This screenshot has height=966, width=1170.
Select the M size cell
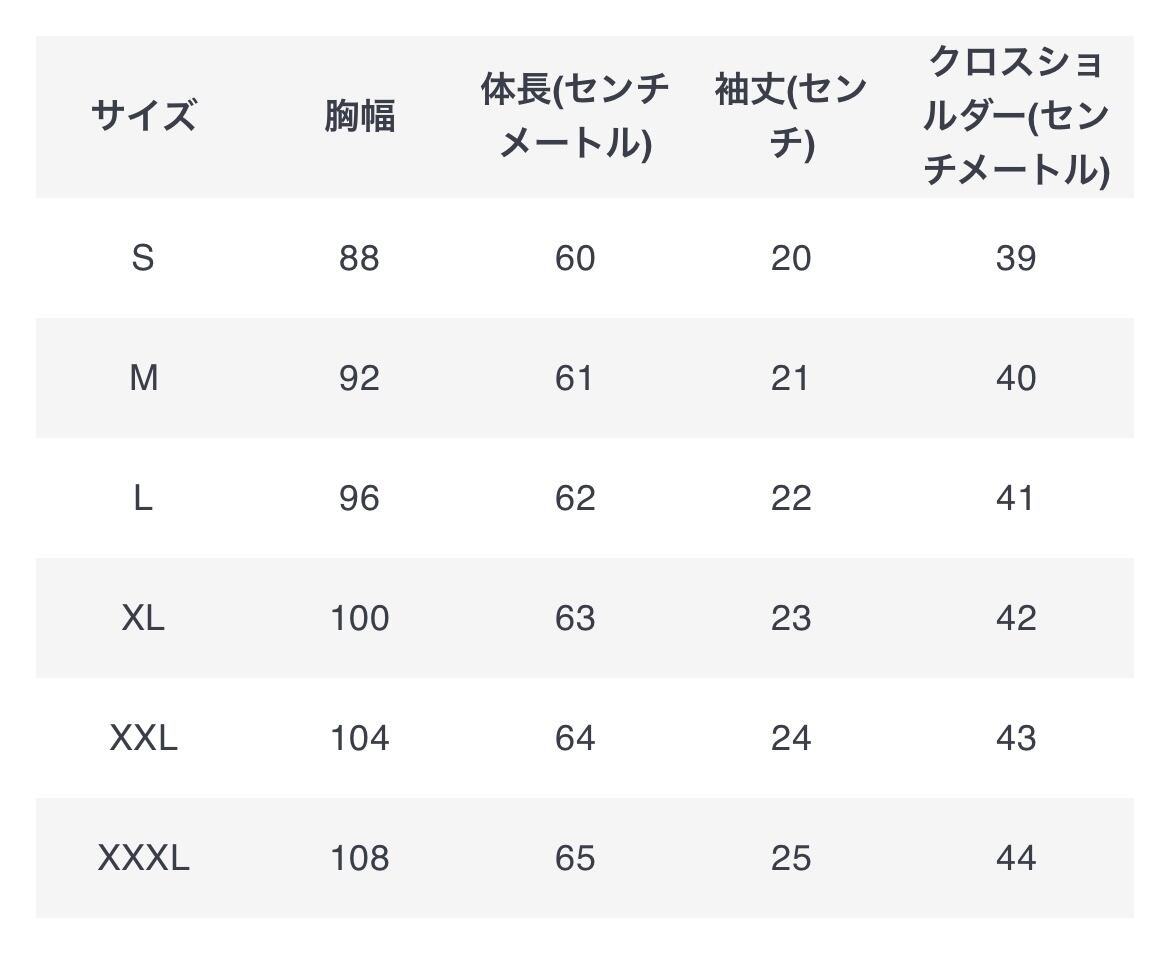pyautogui.click(x=143, y=378)
